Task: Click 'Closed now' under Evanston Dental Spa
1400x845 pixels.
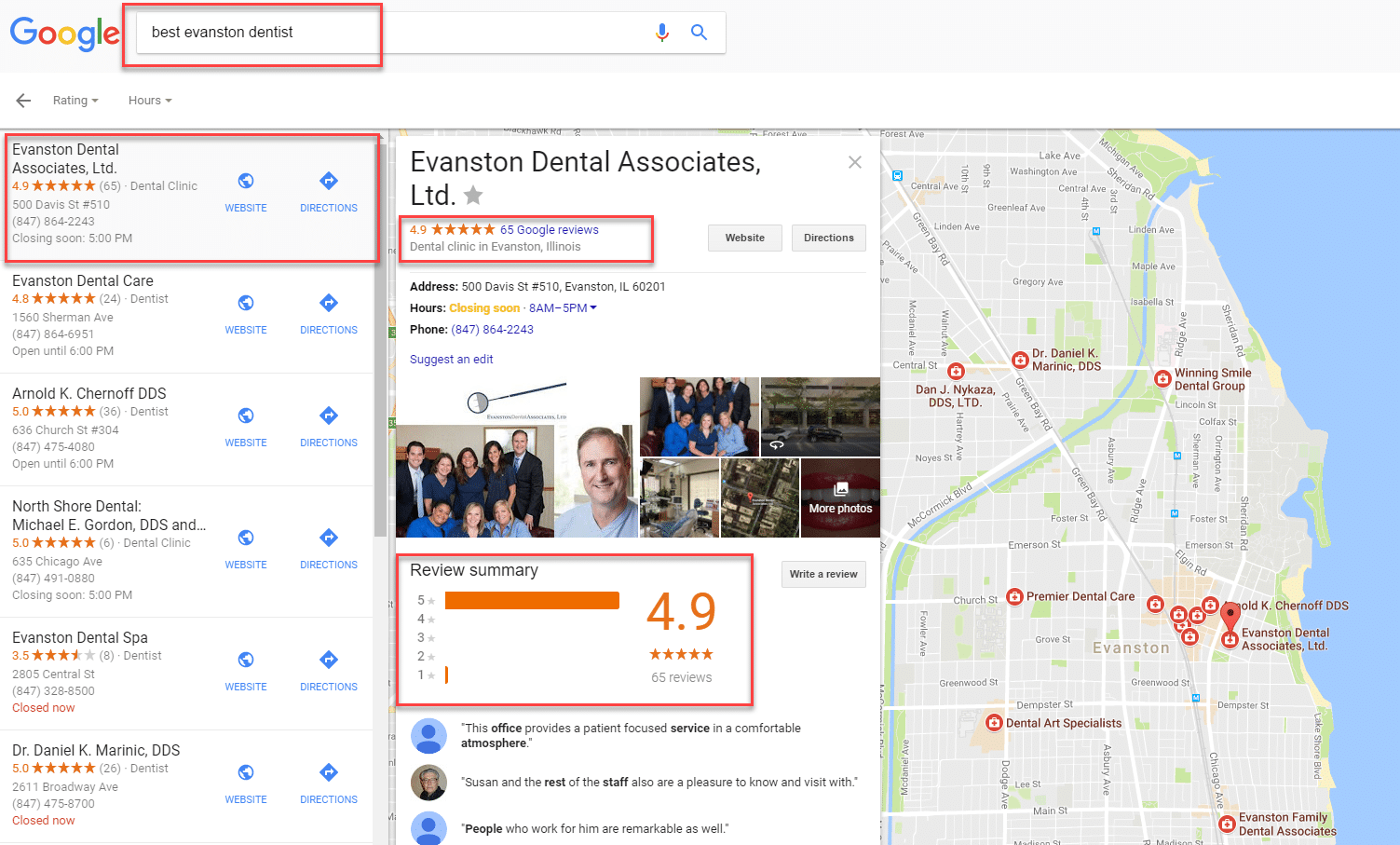Action: pyautogui.click(x=44, y=708)
